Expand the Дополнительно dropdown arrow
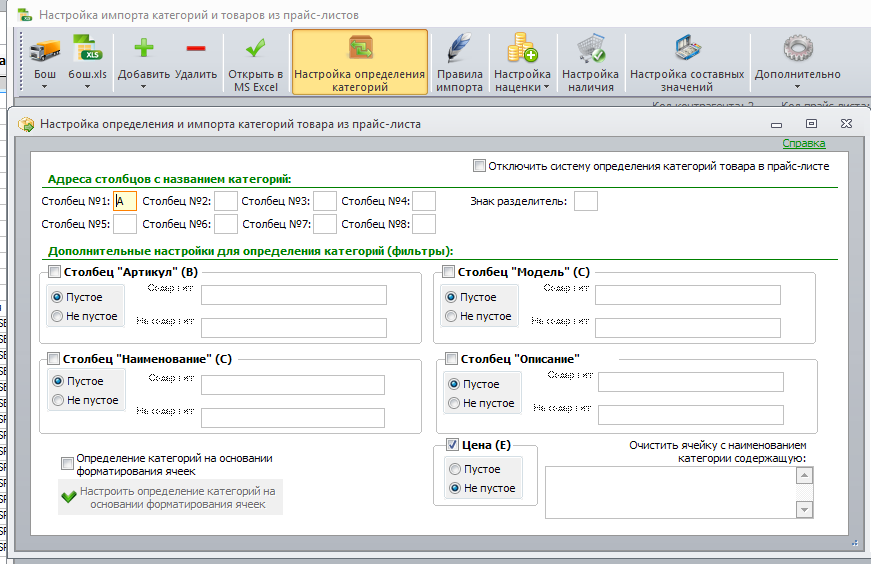 [x=798, y=87]
